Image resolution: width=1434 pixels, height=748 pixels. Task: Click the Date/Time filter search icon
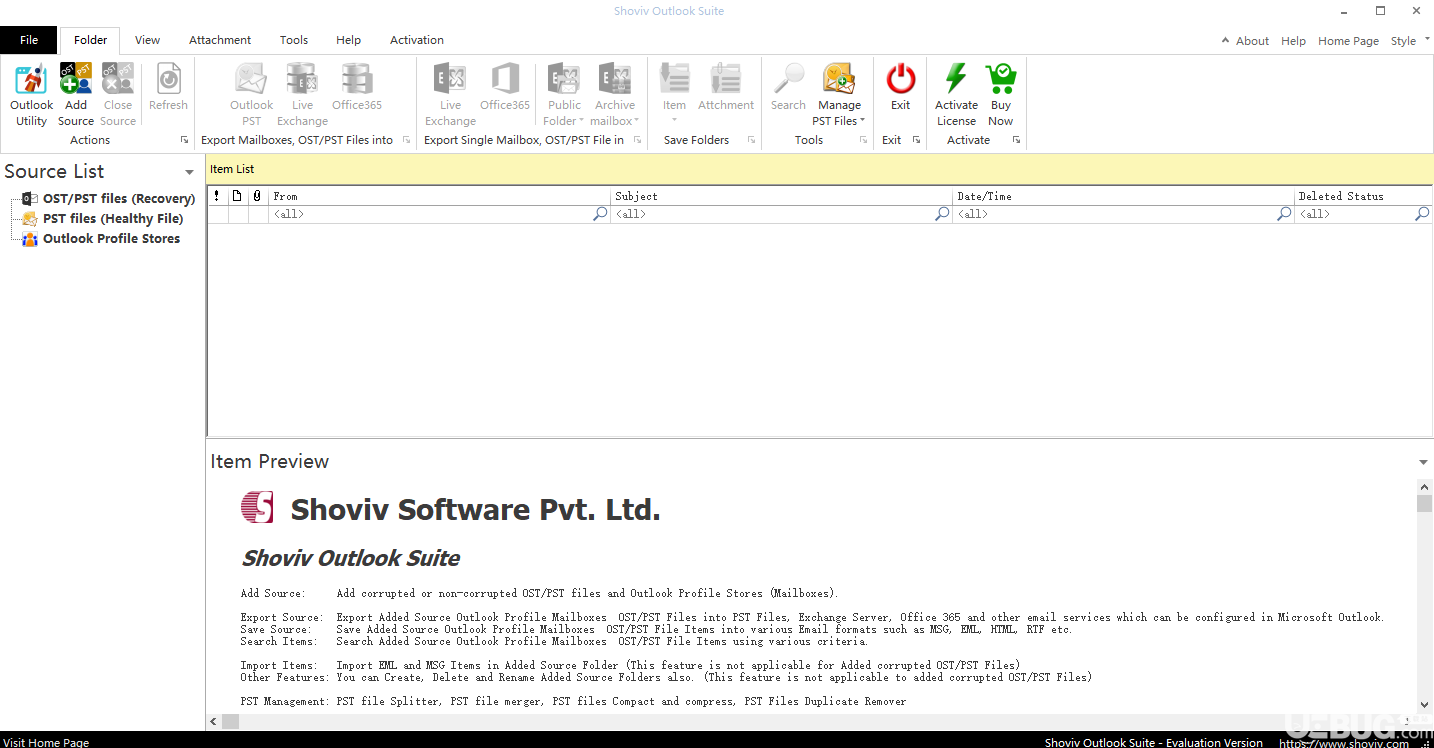(x=1284, y=214)
